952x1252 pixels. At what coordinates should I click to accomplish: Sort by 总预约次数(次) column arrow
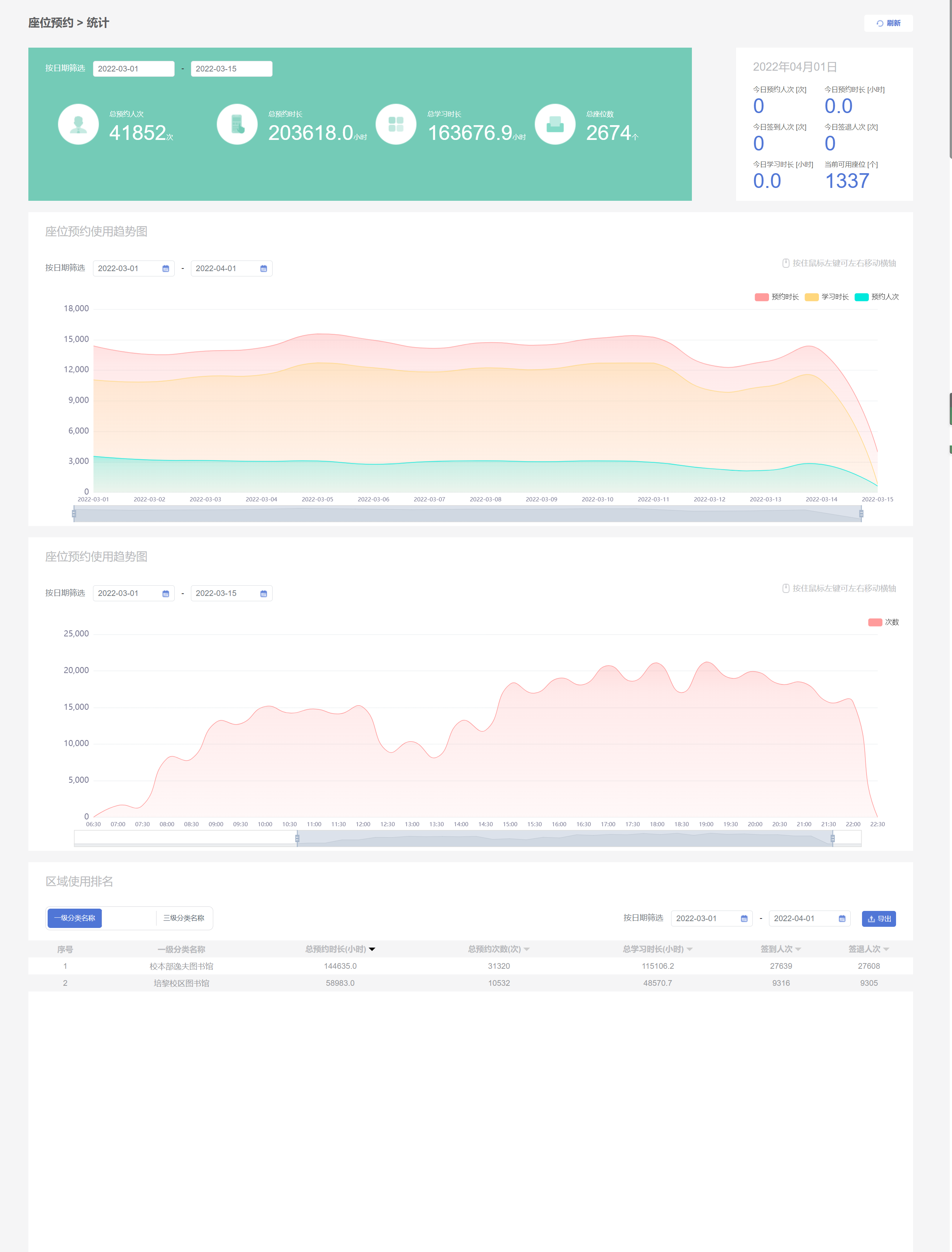(x=527, y=949)
